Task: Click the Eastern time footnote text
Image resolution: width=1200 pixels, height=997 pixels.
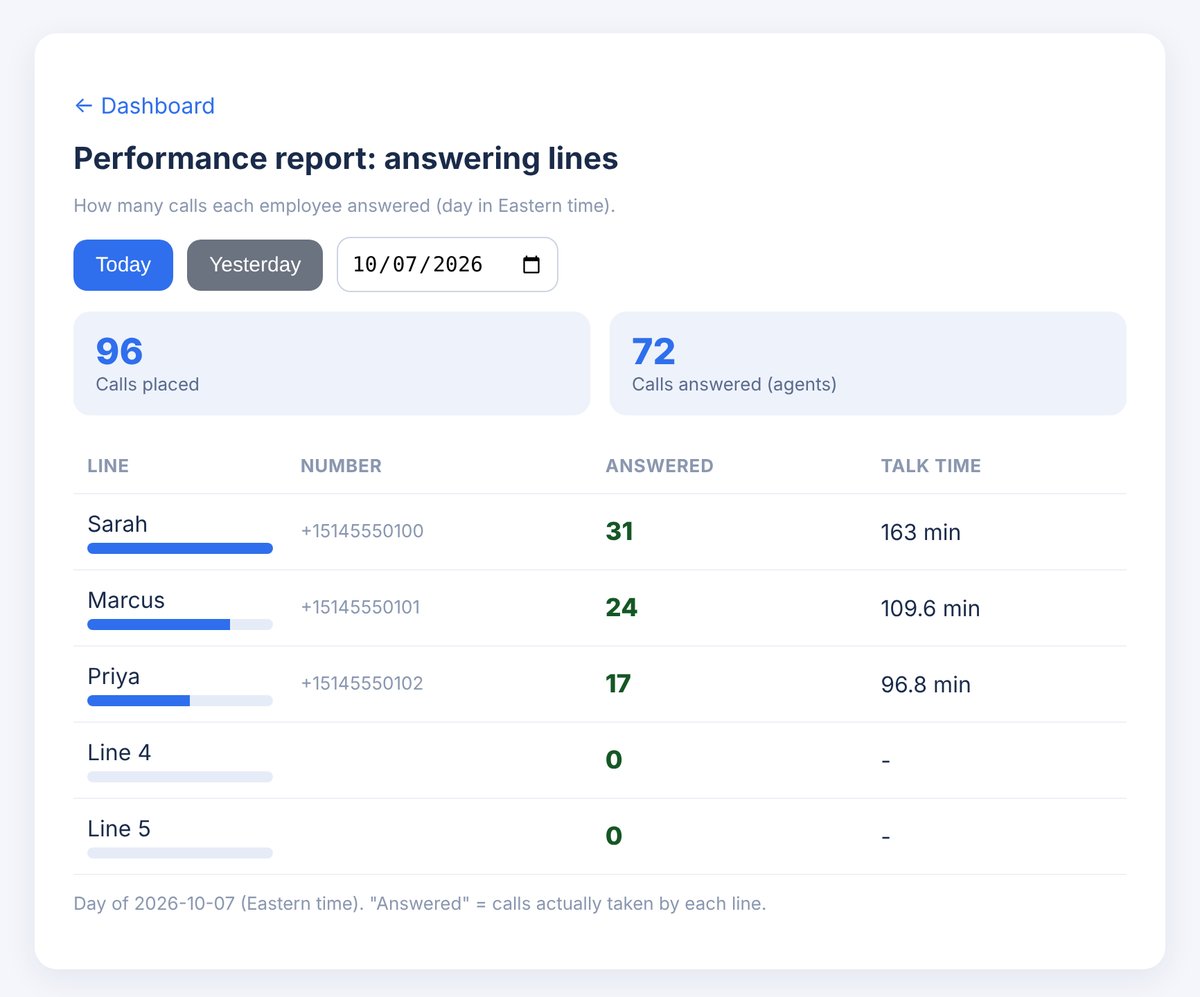Action: pyautogui.click(x=420, y=904)
